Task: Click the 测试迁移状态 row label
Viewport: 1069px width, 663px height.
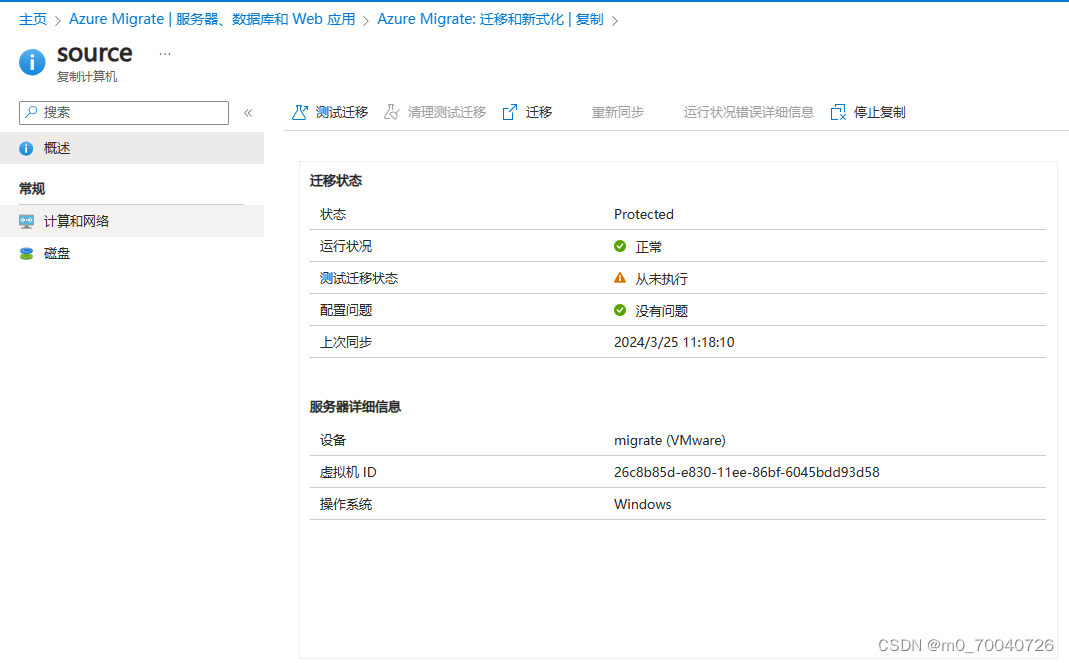Action: (x=359, y=278)
